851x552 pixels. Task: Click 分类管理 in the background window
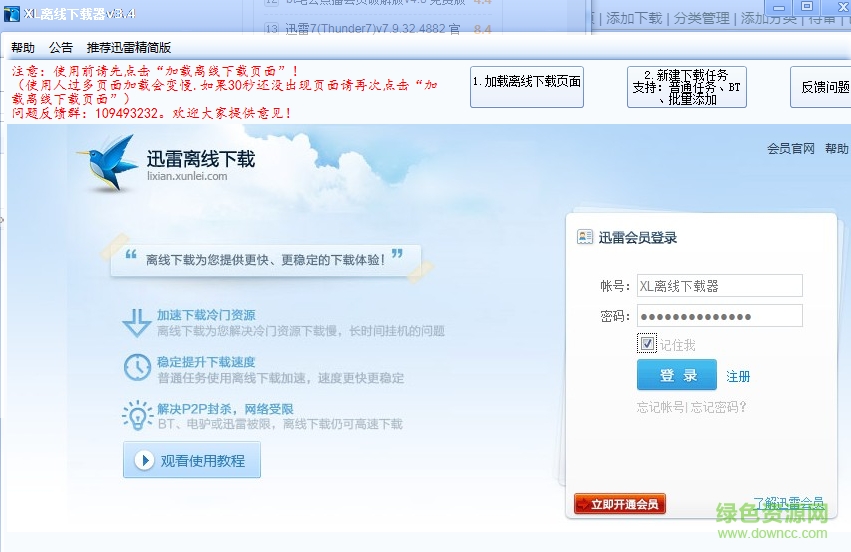coord(701,18)
